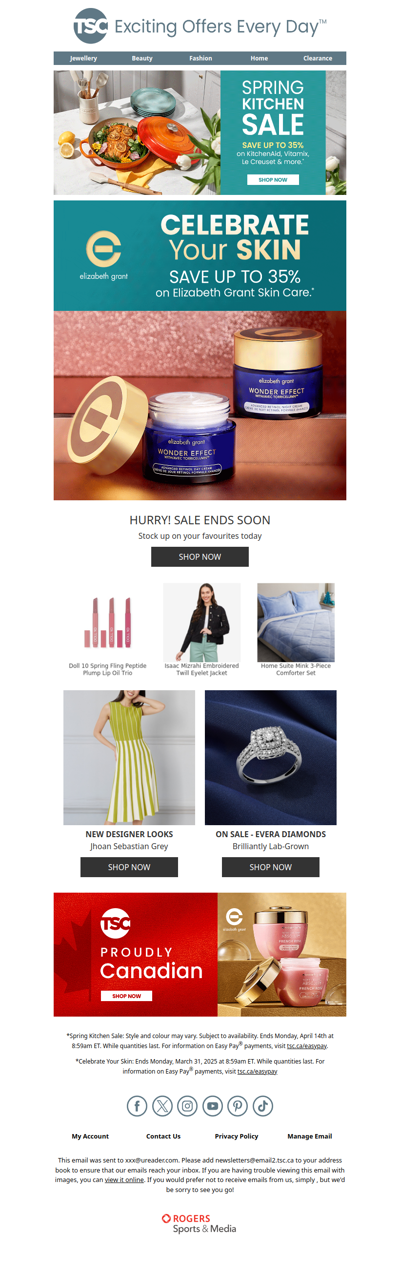Open the X (Twitter) social icon
The width and height of the screenshot is (400, 1264).
pyautogui.click(x=162, y=1106)
